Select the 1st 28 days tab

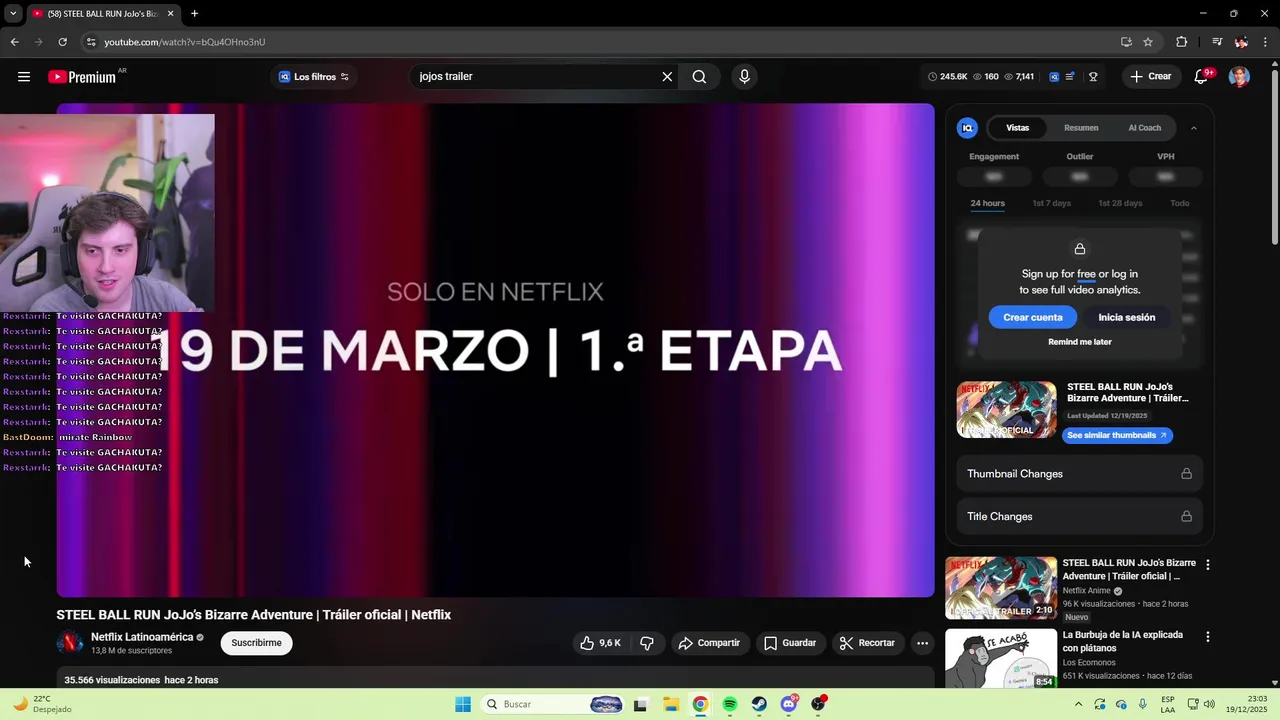(1120, 203)
